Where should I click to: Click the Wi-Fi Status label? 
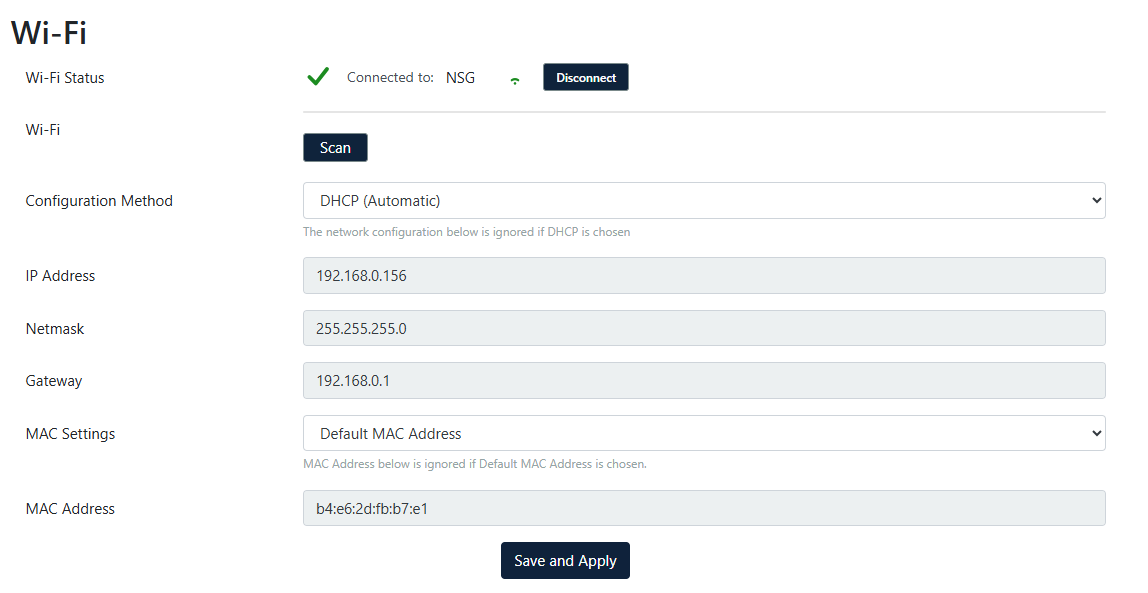pyautogui.click(x=65, y=78)
